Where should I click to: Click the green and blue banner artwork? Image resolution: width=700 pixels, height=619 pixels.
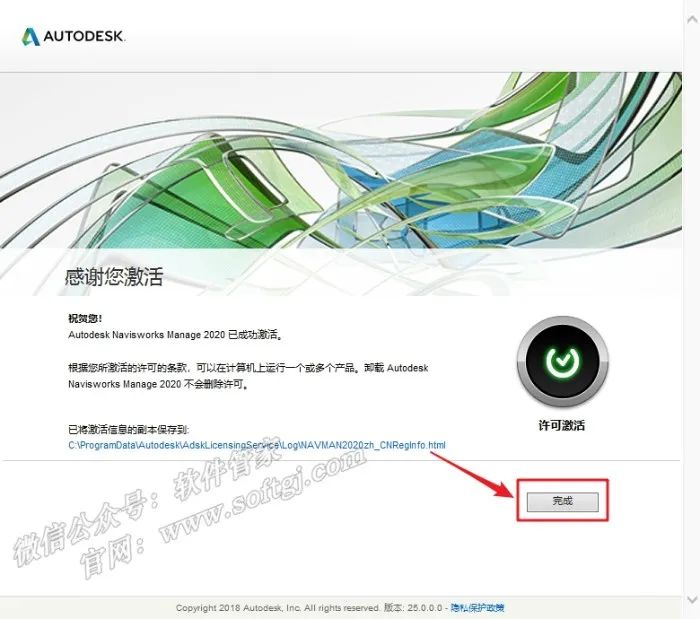coord(341,161)
